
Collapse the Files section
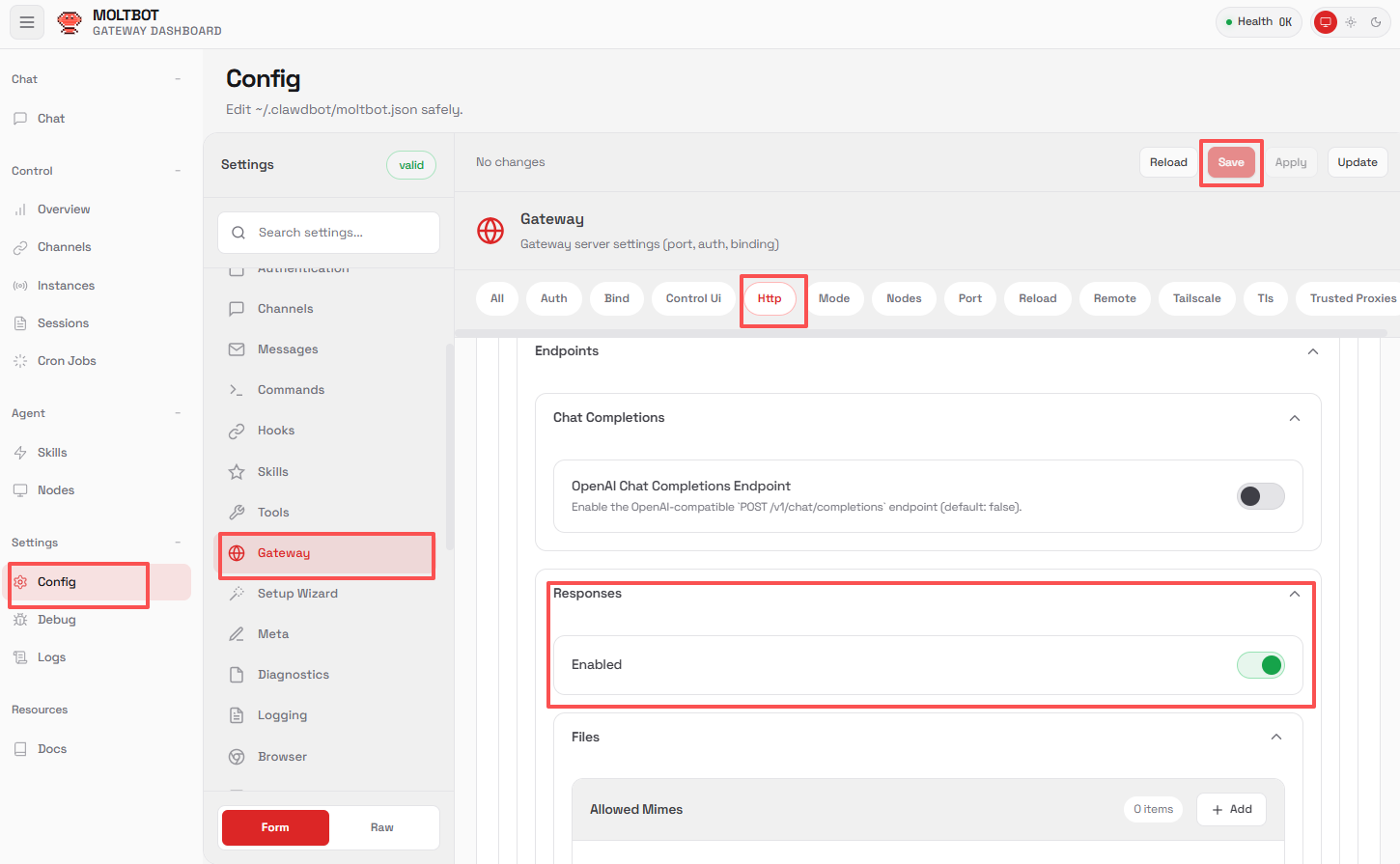1276,737
